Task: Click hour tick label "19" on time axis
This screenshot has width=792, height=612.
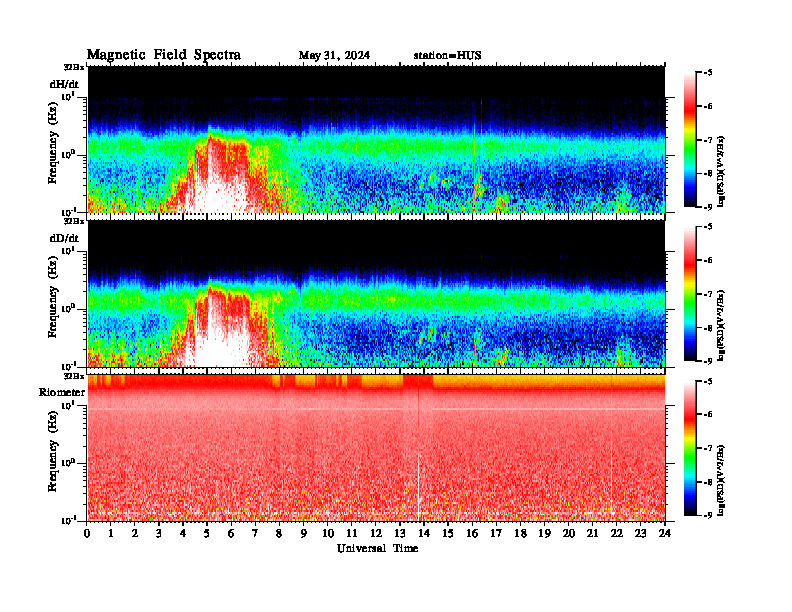Action: tap(544, 533)
